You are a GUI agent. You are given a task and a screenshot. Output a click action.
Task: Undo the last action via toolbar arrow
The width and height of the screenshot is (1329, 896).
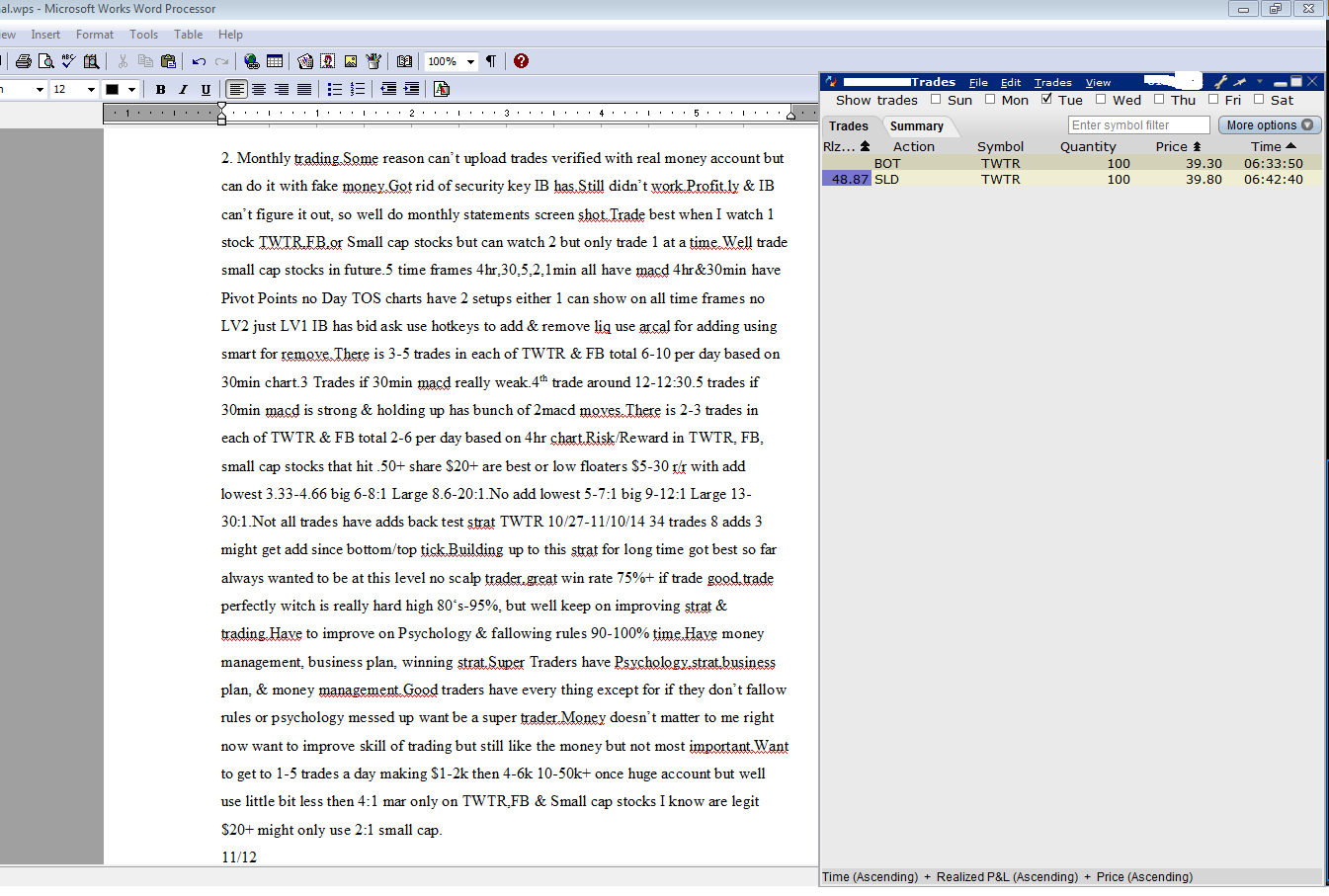199,61
